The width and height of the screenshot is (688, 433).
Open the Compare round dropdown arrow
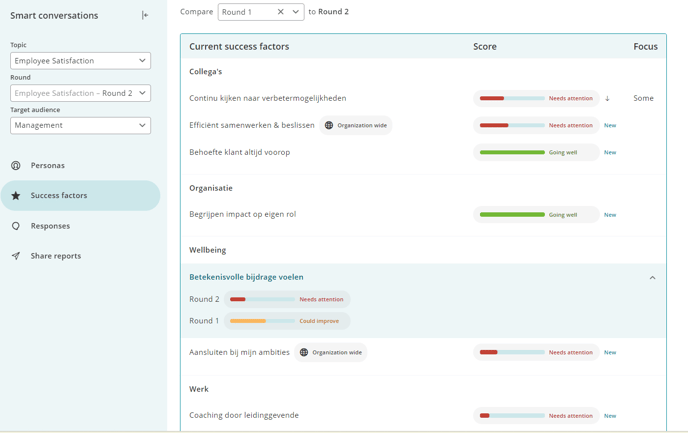[296, 12]
